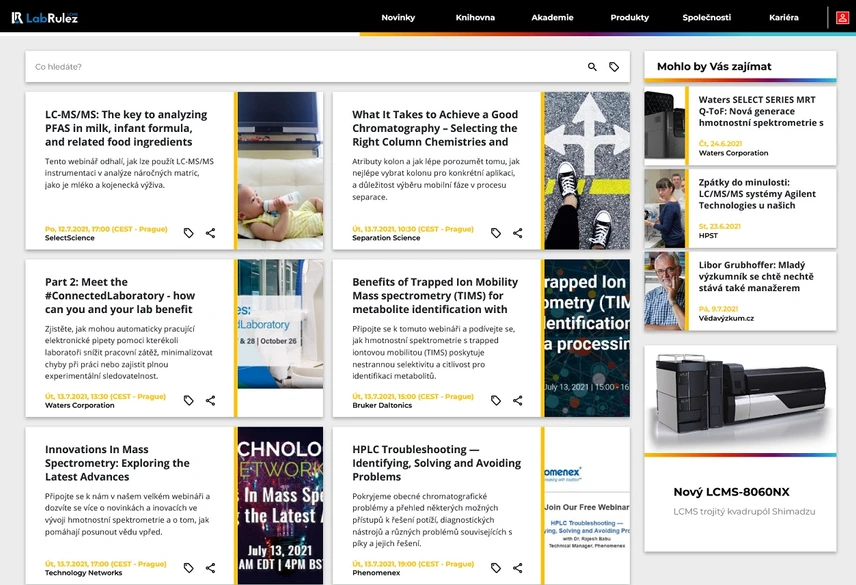
Task: Click the Waters instrument thumbnail in sidebar
Action: pos(664,126)
